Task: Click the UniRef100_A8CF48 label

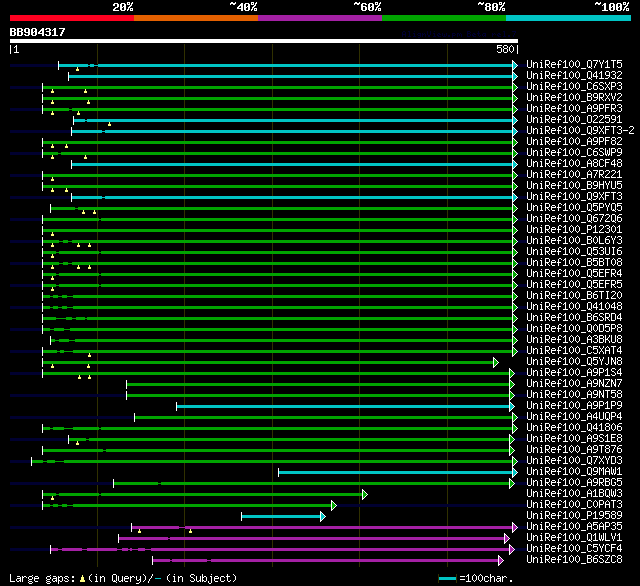Action: (x=574, y=164)
